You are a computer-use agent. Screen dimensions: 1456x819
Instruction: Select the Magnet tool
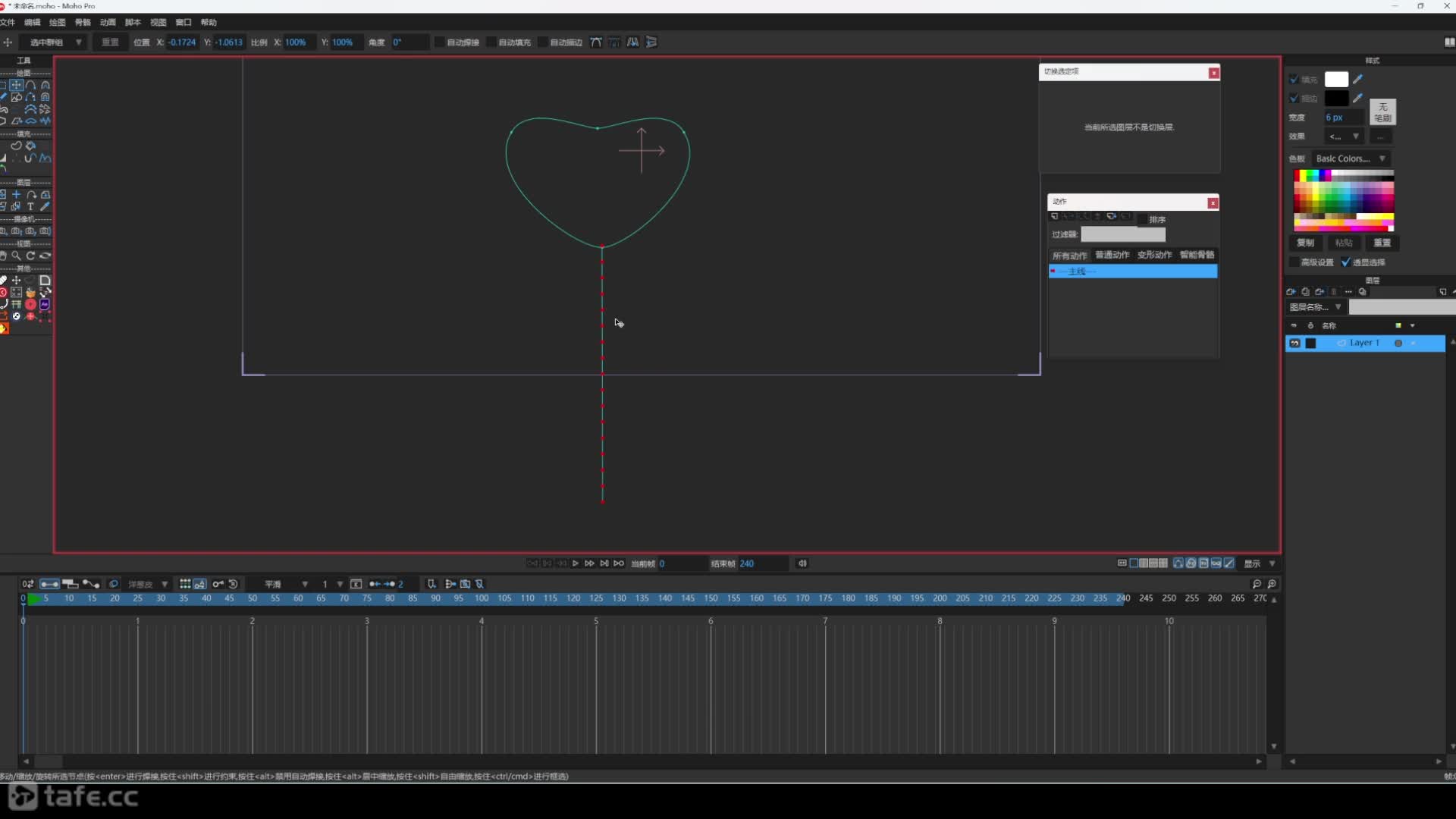(45, 97)
